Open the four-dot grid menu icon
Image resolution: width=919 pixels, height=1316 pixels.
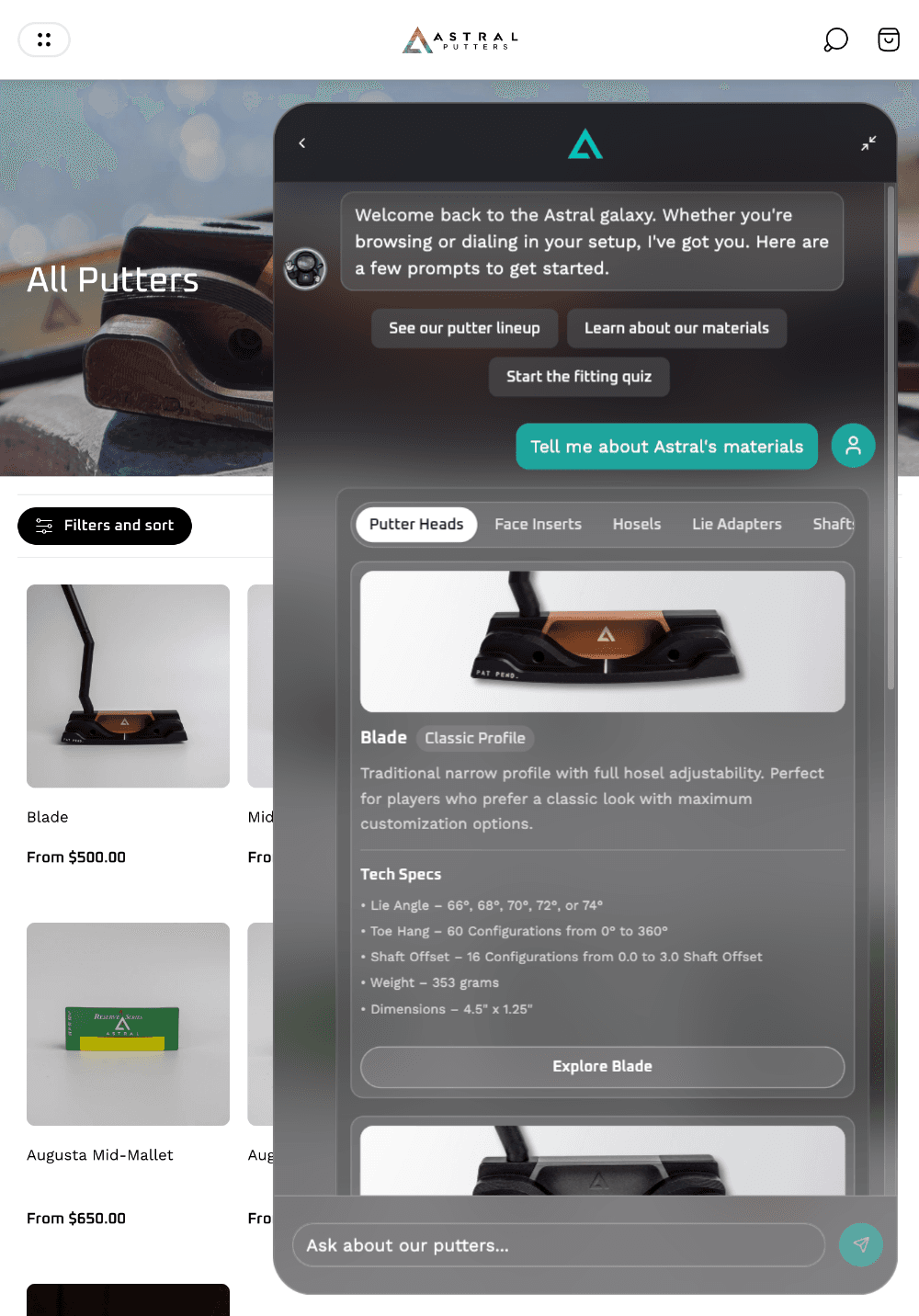[44, 40]
